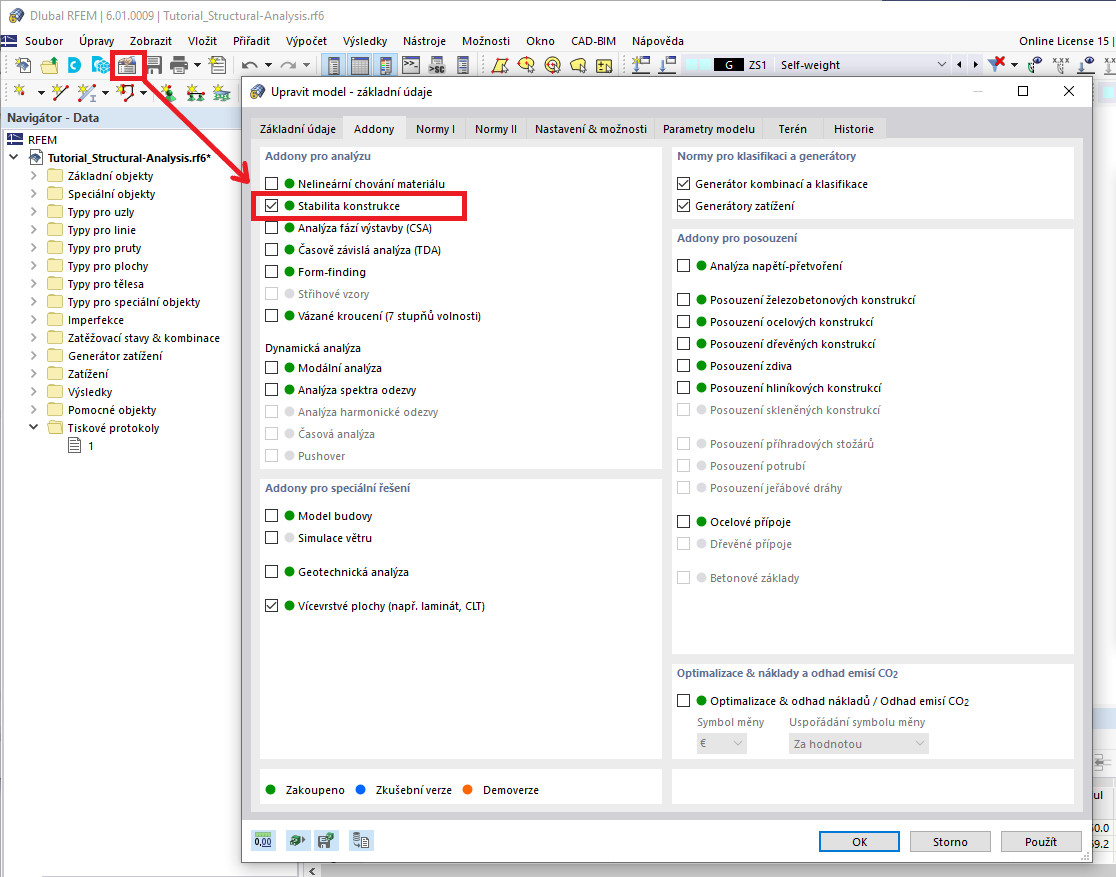Go to the previous load case arrow
The height and width of the screenshot is (877, 1116).
tap(959, 65)
